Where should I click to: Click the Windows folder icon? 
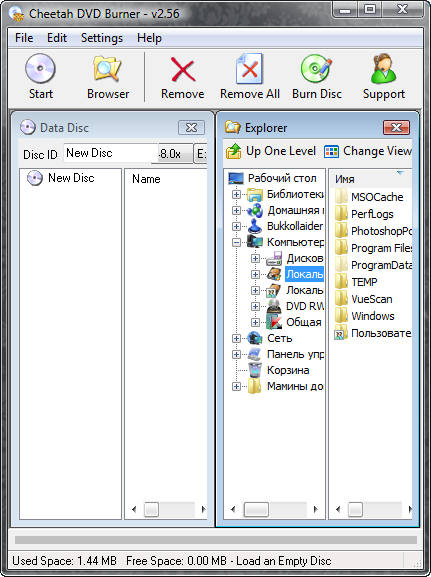[x=341, y=316]
